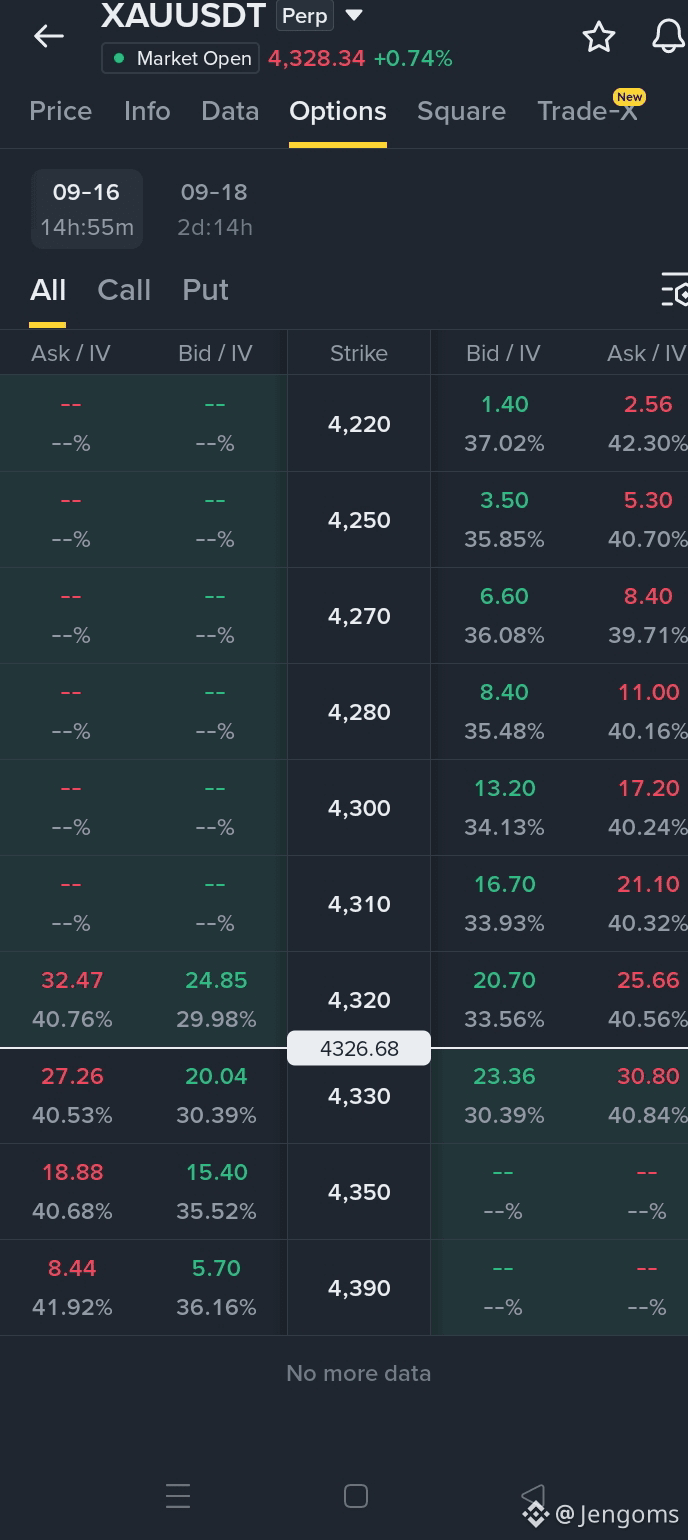The width and height of the screenshot is (688, 1540).
Task: Select call ask 32.47 at strike 4,320
Action: click(72, 980)
